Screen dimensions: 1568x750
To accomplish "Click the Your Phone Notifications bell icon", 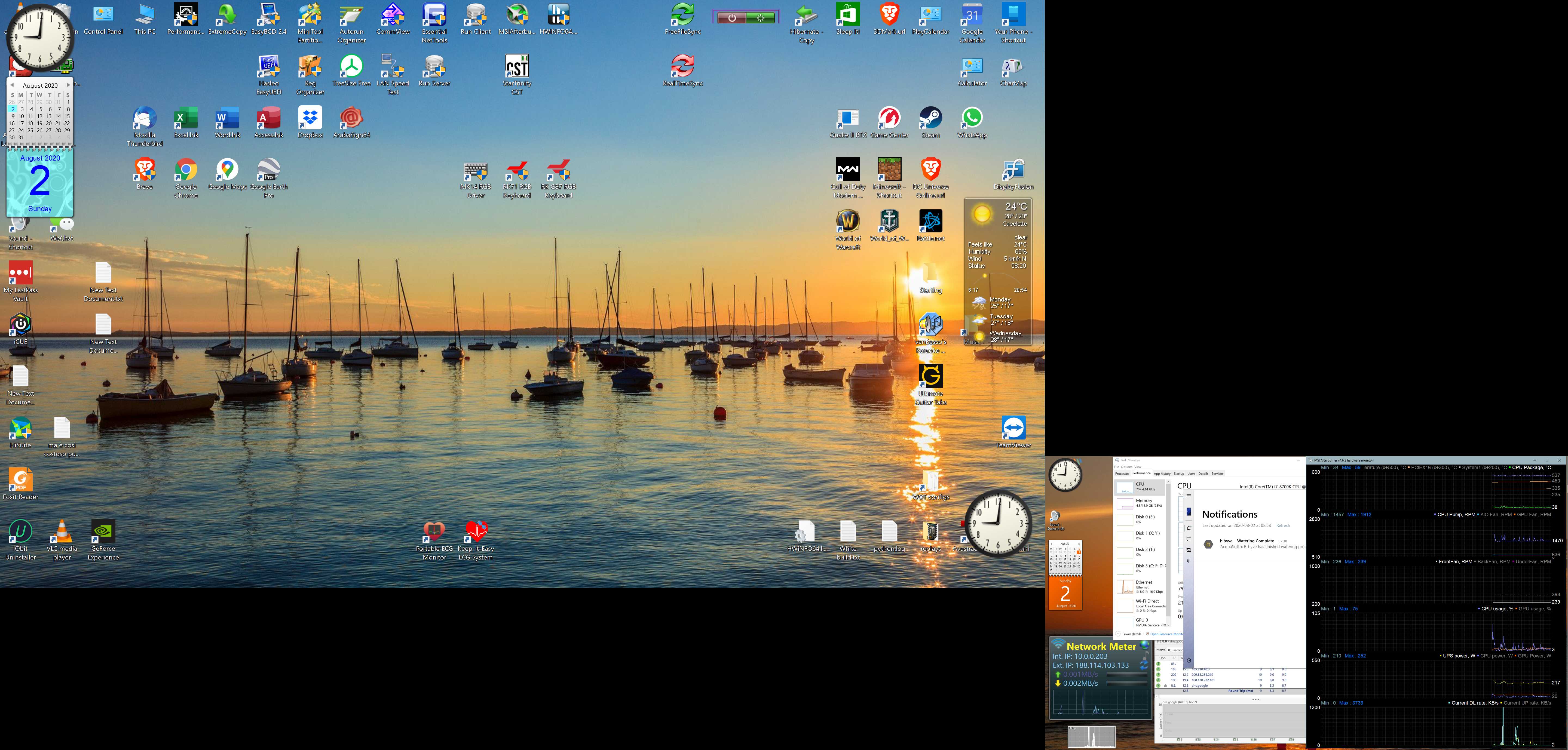I will [1189, 528].
